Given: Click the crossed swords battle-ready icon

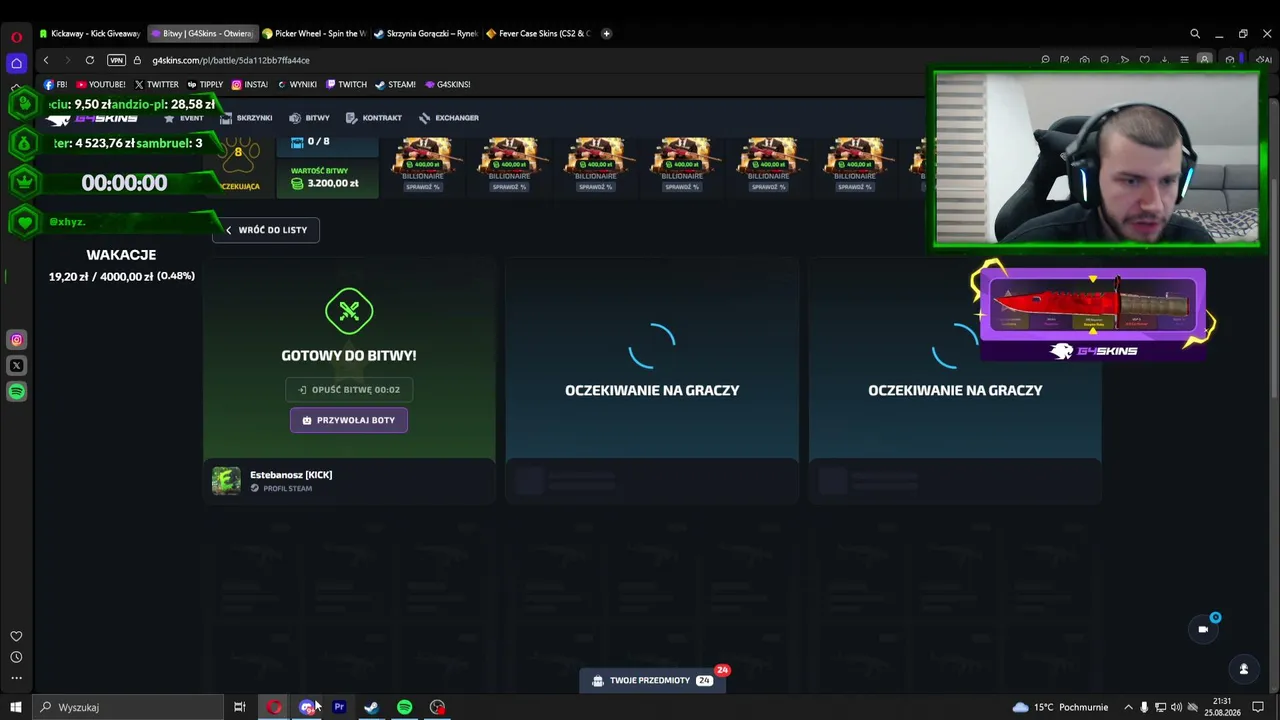Looking at the screenshot, I should (x=349, y=311).
